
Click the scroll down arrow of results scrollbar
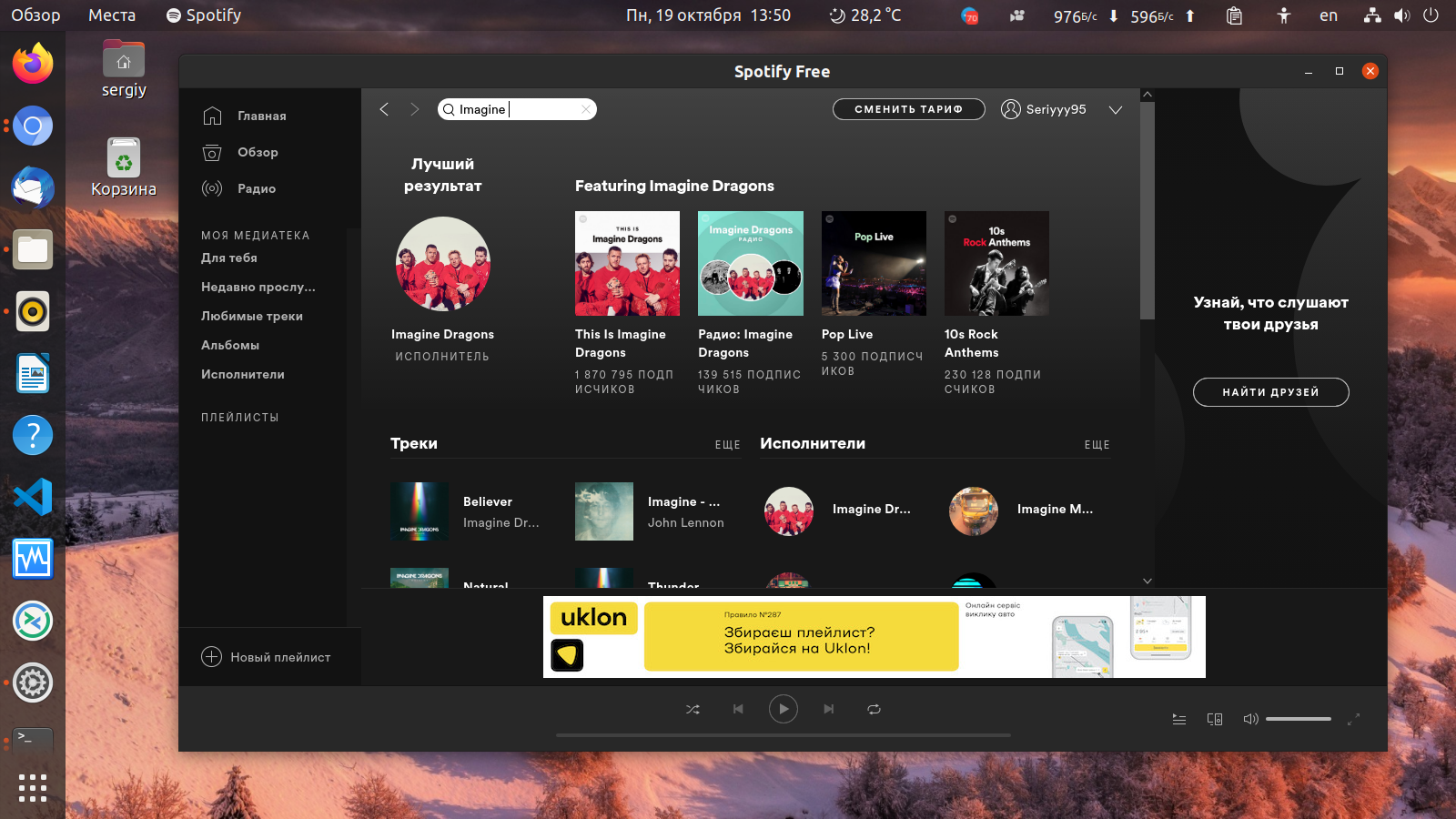[1148, 581]
